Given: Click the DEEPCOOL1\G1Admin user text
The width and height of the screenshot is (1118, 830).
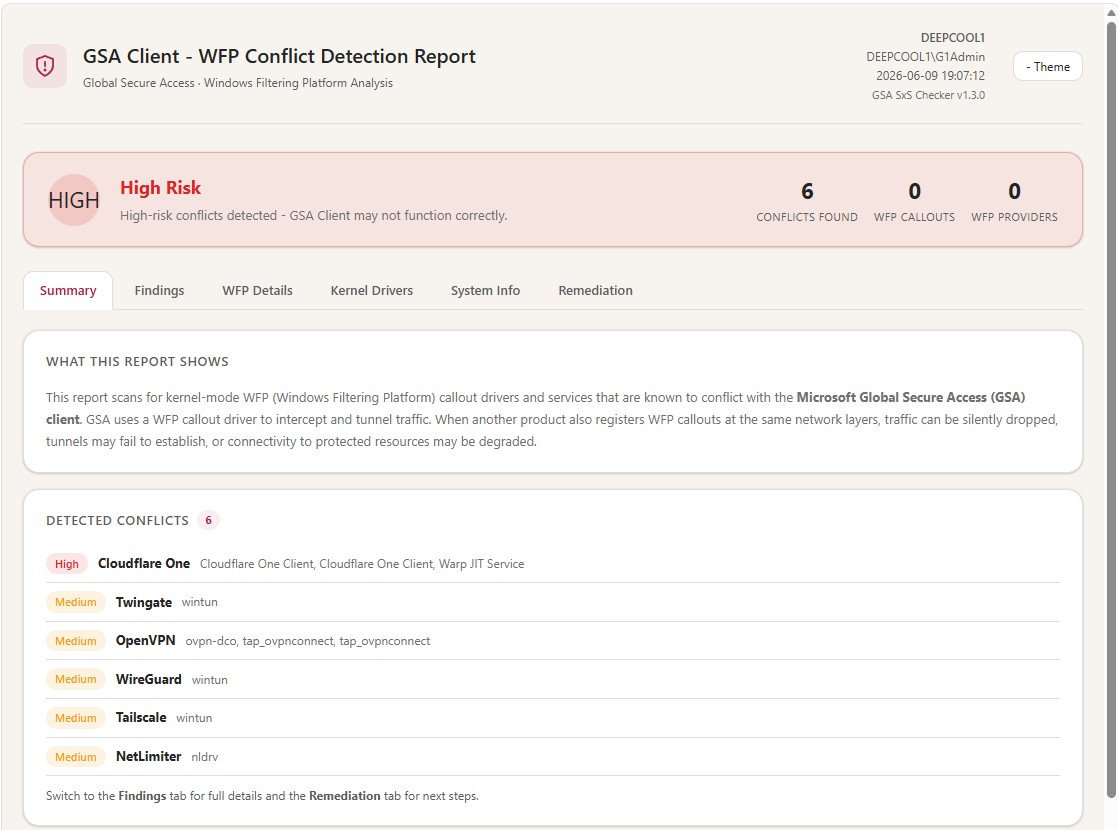Looking at the screenshot, I should (x=925, y=57).
